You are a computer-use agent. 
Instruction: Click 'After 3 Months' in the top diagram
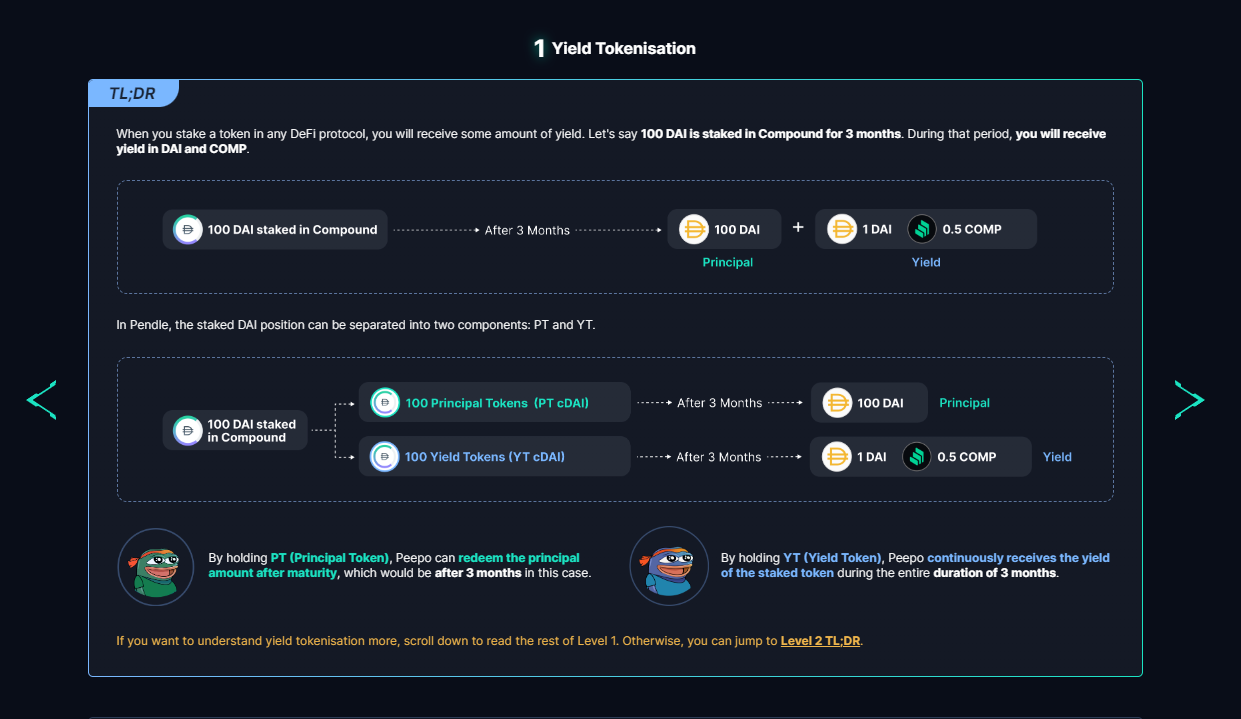[x=527, y=230]
